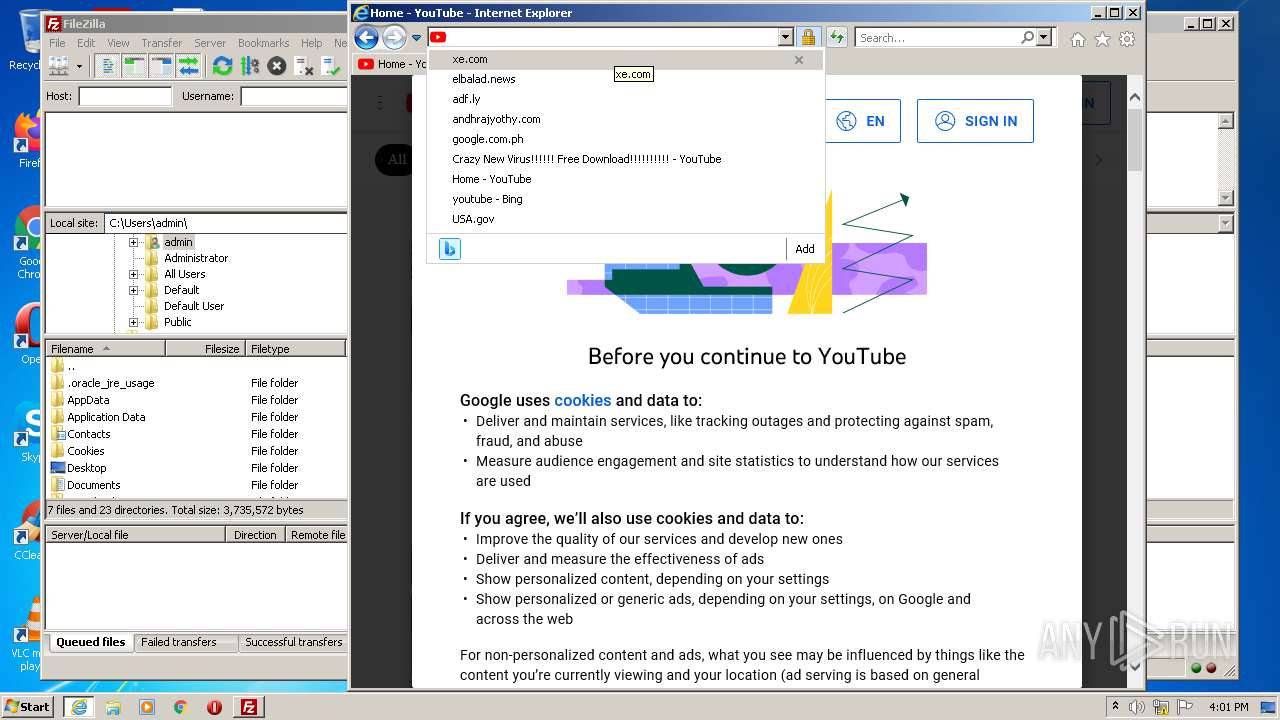Click FileZilla refresh file lists icon
The height and width of the screenshot is (720, 1280).
(223, 66)
